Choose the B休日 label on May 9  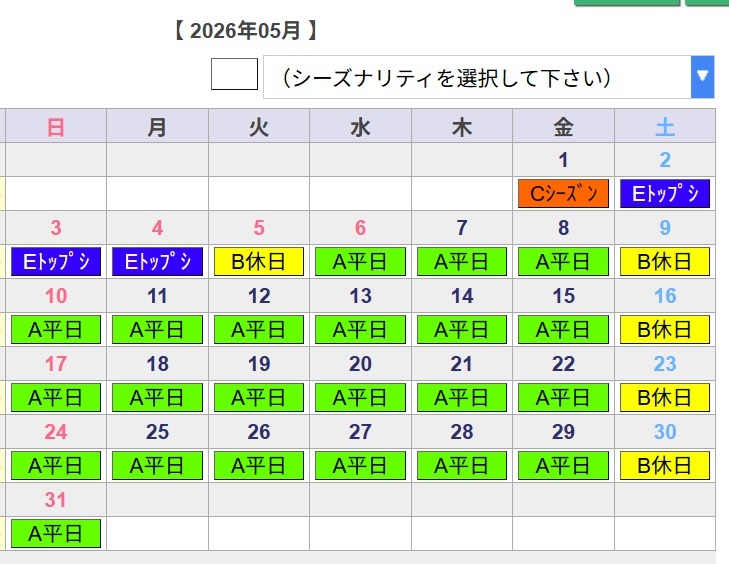665,261
